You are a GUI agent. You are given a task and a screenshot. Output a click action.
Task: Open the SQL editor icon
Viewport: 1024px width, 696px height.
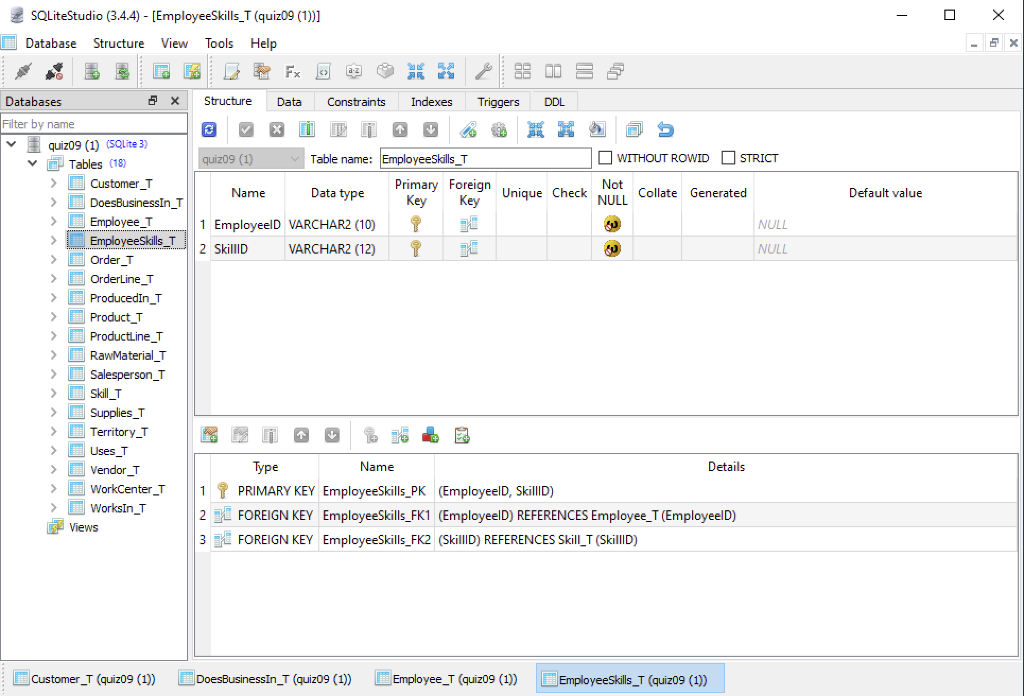point(232,71)
